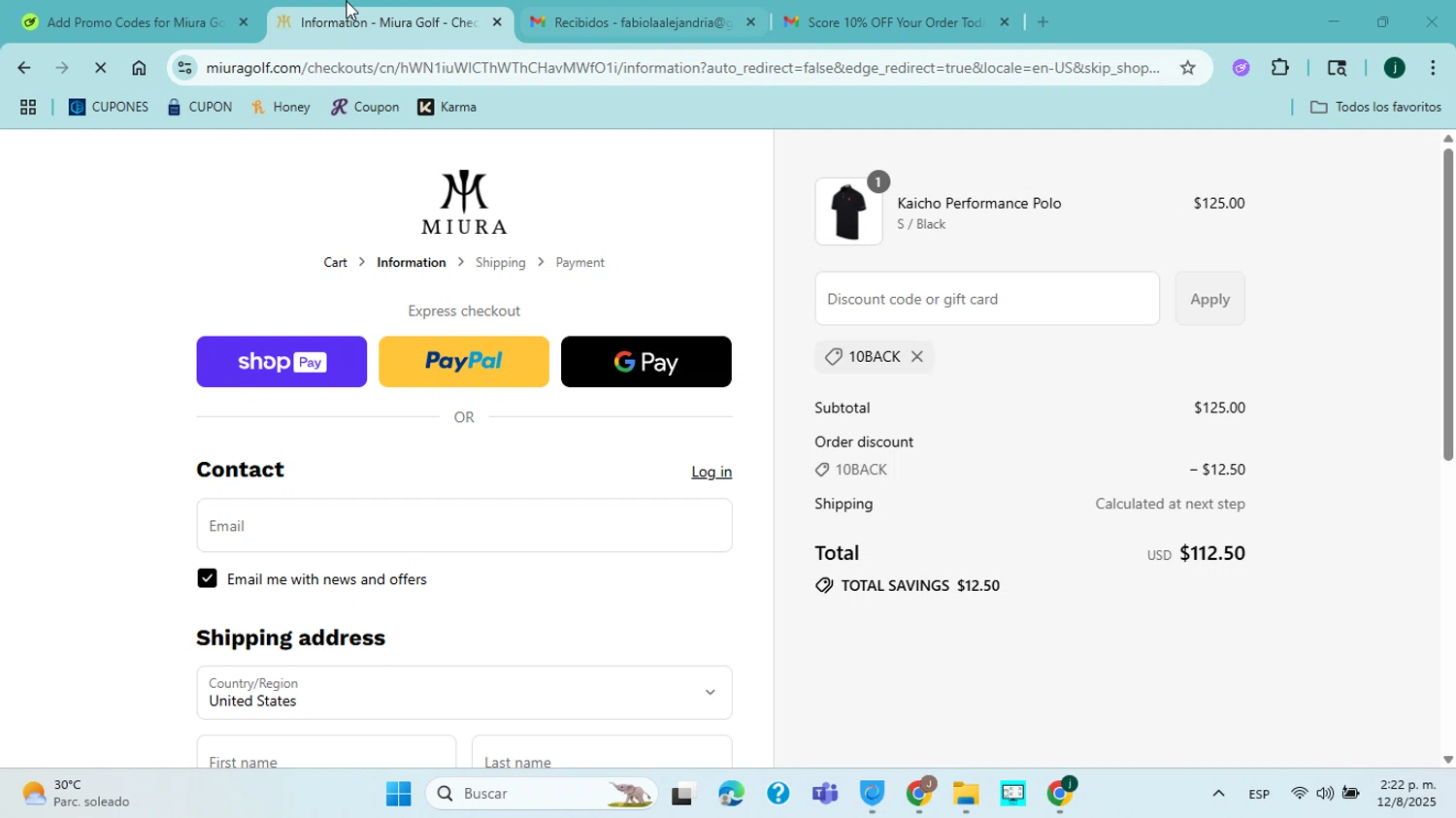This screenshot has width=1456, height=818.
Task: Click the browser back arrow
Action: pyautogui.click(x=23, y=68)
